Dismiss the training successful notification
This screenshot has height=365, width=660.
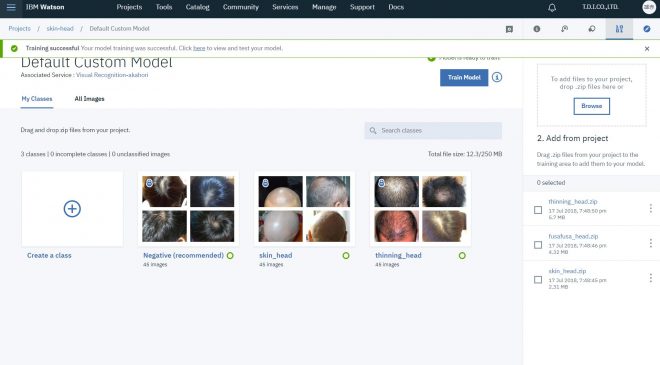pos(647,49)
